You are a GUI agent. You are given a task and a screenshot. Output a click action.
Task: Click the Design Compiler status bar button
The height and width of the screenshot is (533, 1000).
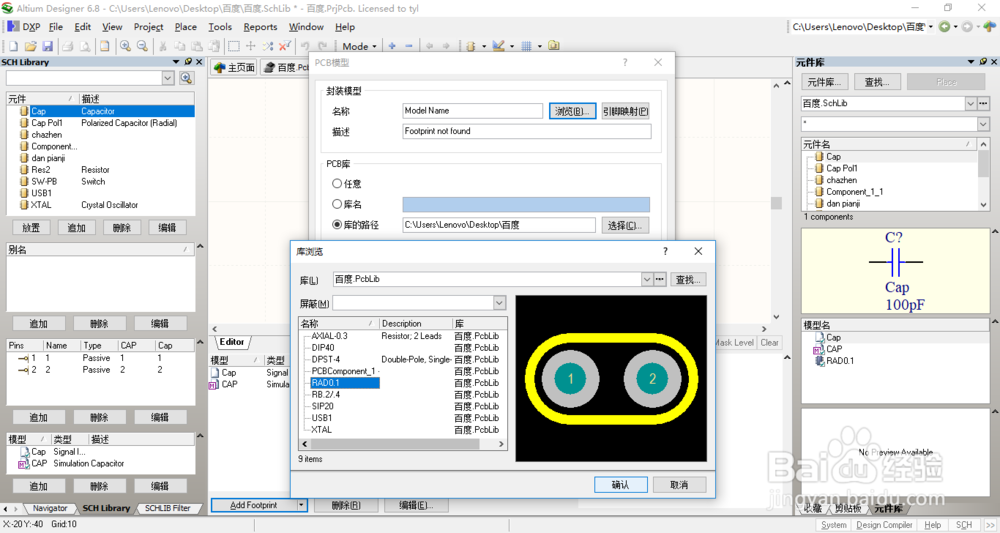click(x=884, y=525)
